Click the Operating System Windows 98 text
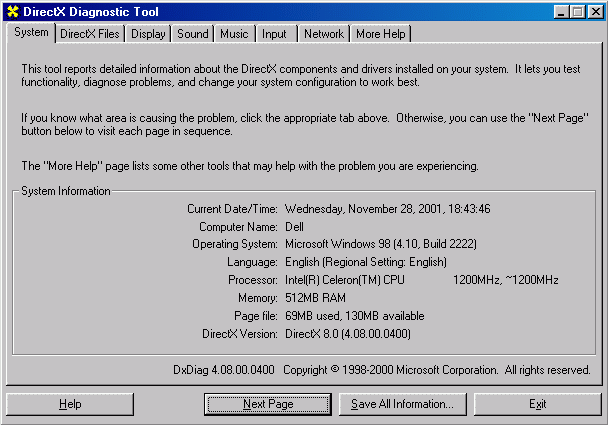Image resolution: width=608 pixels, height=425 pixels. tap(380, 244)
